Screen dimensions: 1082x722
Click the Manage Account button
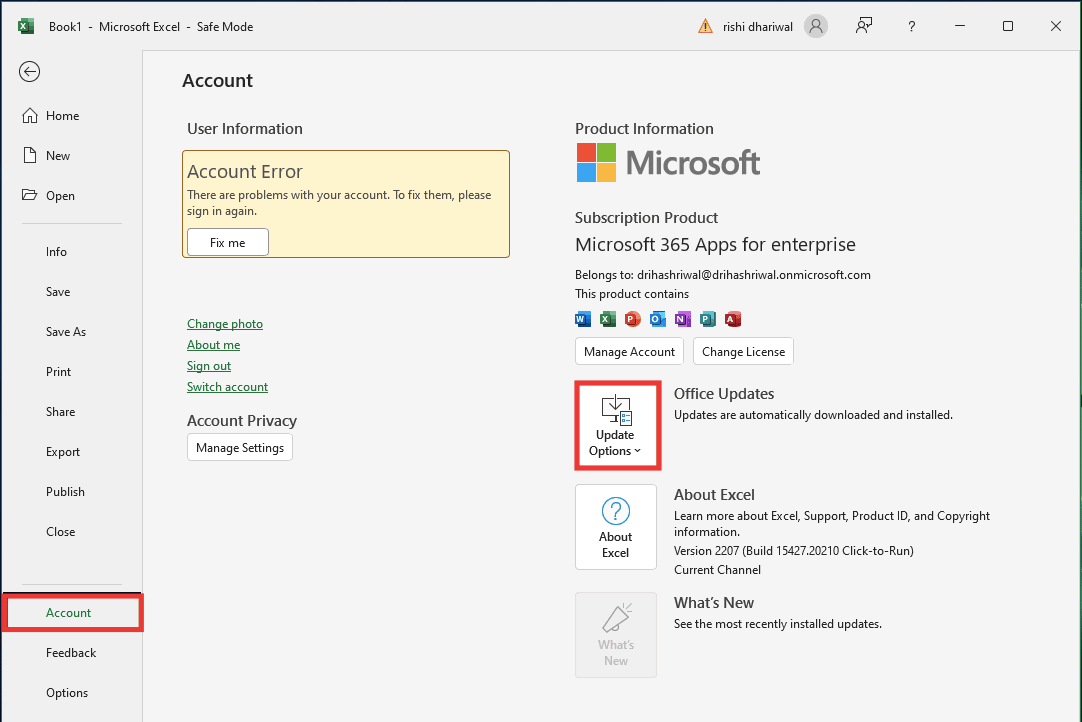coord(629,352)
